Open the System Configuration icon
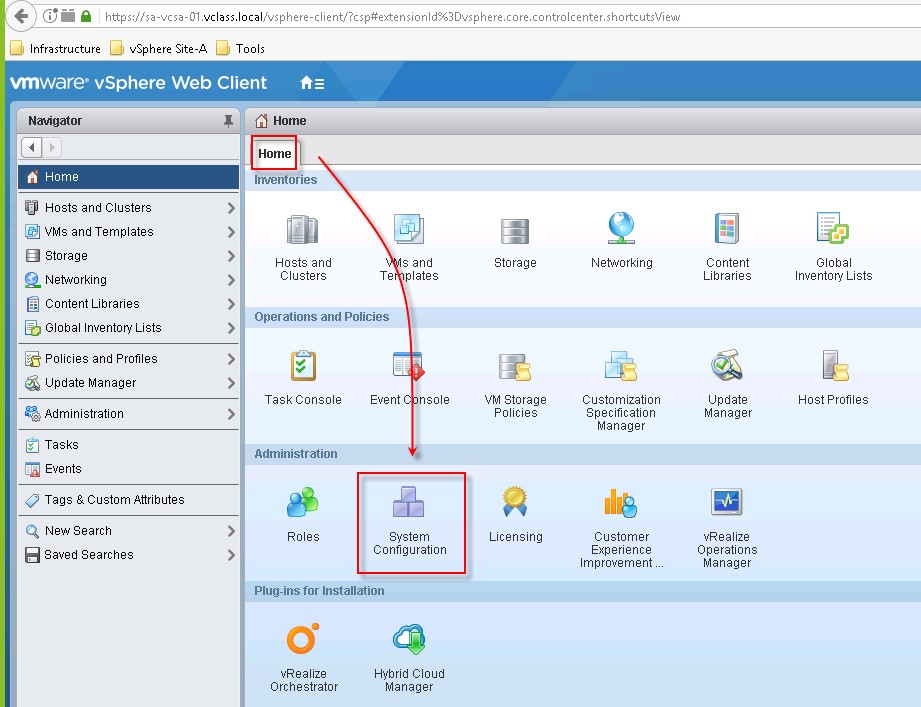The image size is (921, 707). point(409,502)
